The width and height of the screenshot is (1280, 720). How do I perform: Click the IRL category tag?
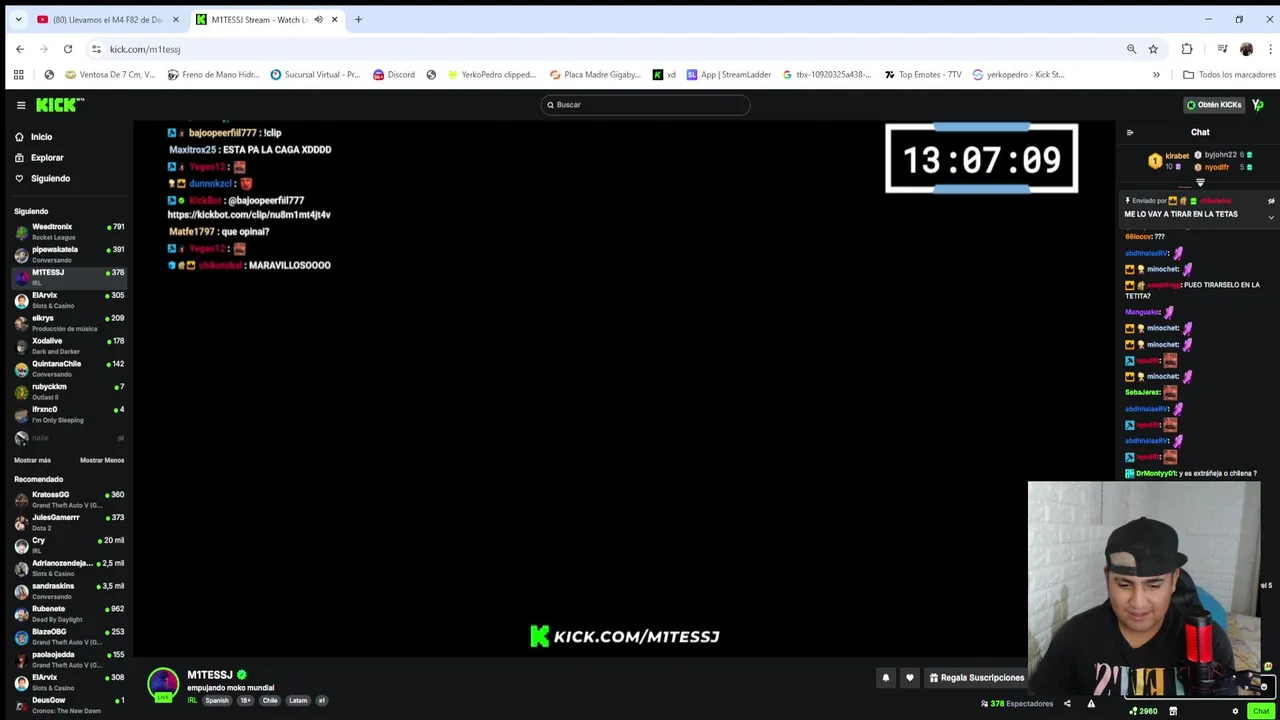click(193, 701)
